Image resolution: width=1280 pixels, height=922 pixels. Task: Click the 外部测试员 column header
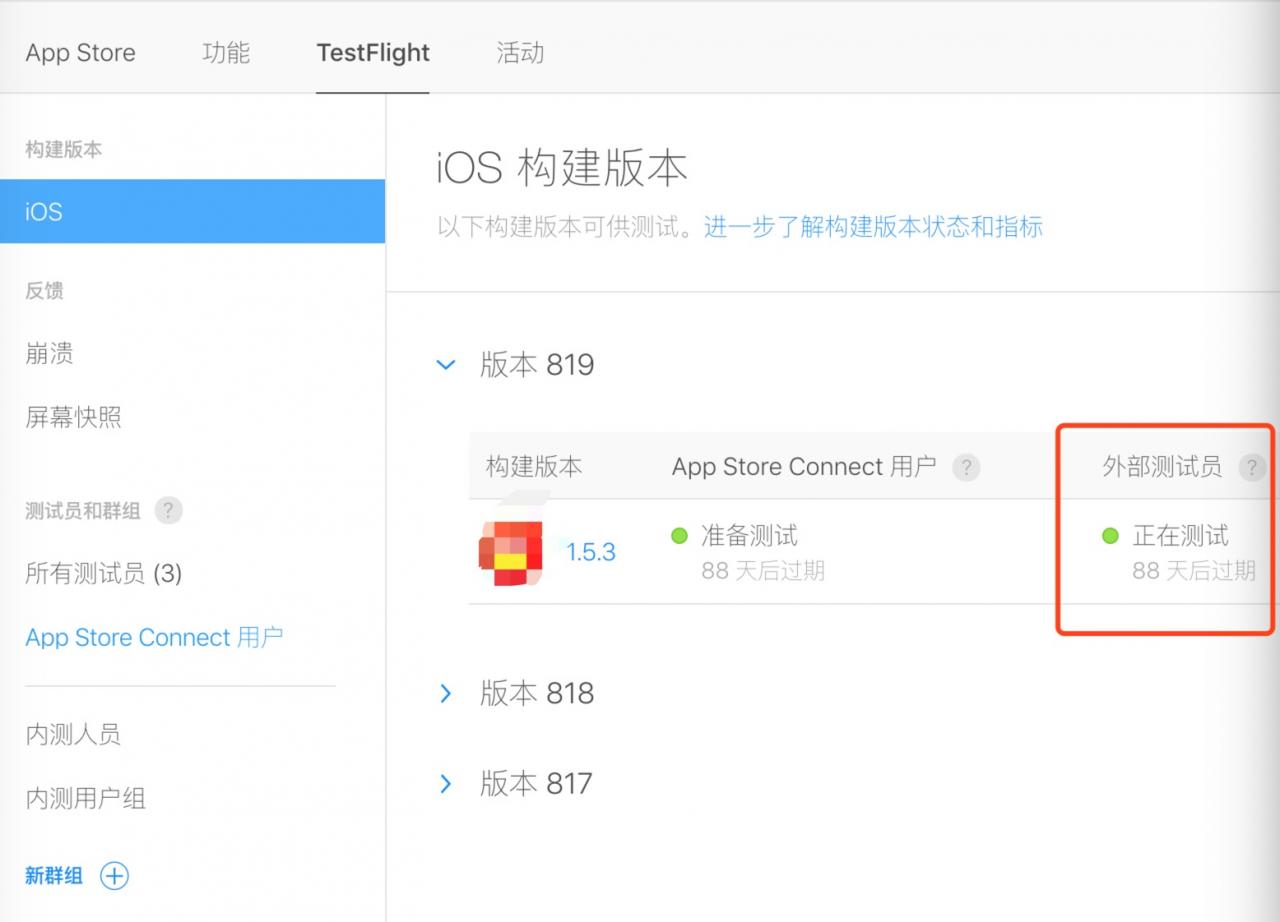pyautogui.click(x=1162, y=467)
